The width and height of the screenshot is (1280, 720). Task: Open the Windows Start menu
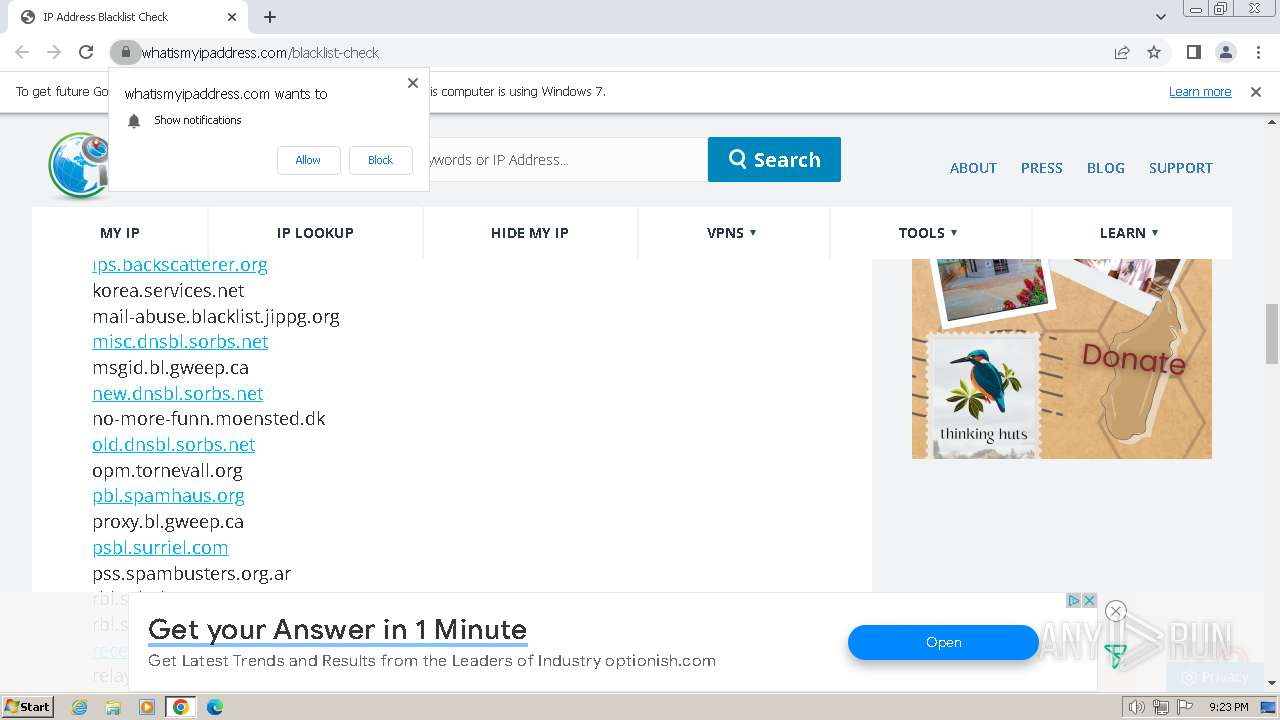pos(28,707)
